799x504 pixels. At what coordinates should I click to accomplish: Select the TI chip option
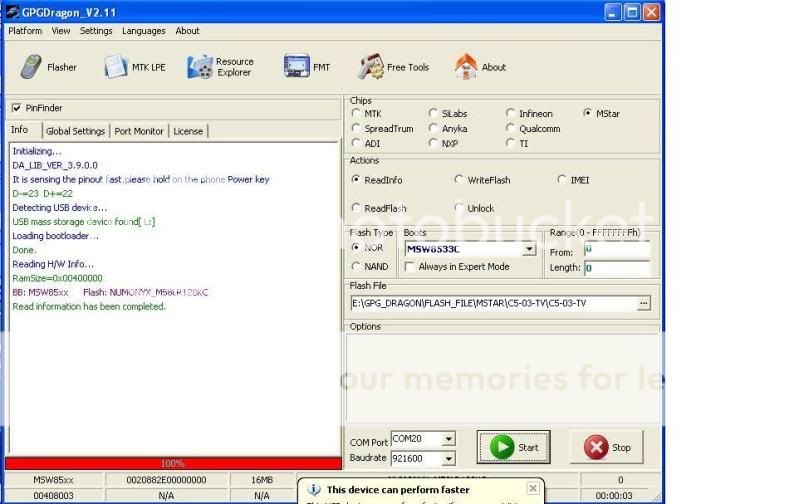(x=510, y=143)
